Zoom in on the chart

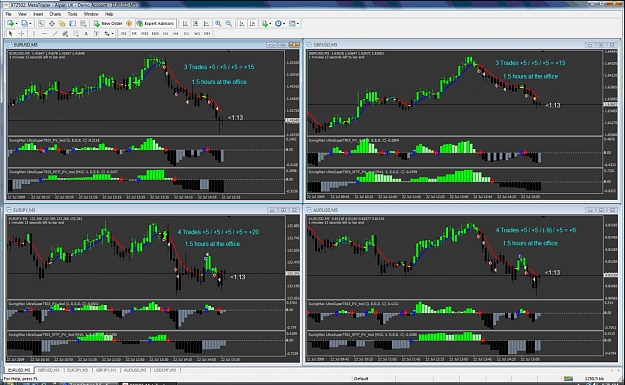point(218,24)
